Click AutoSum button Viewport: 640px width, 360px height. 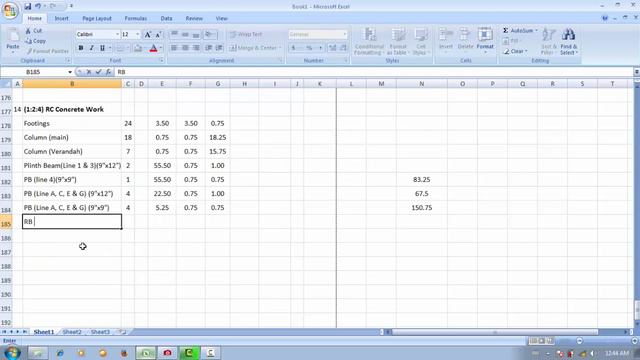[x=517, y=31]
